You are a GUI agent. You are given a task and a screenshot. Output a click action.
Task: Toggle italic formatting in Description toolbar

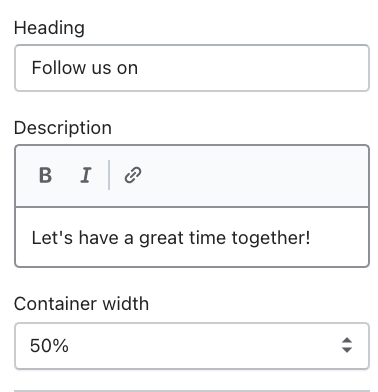86,175
